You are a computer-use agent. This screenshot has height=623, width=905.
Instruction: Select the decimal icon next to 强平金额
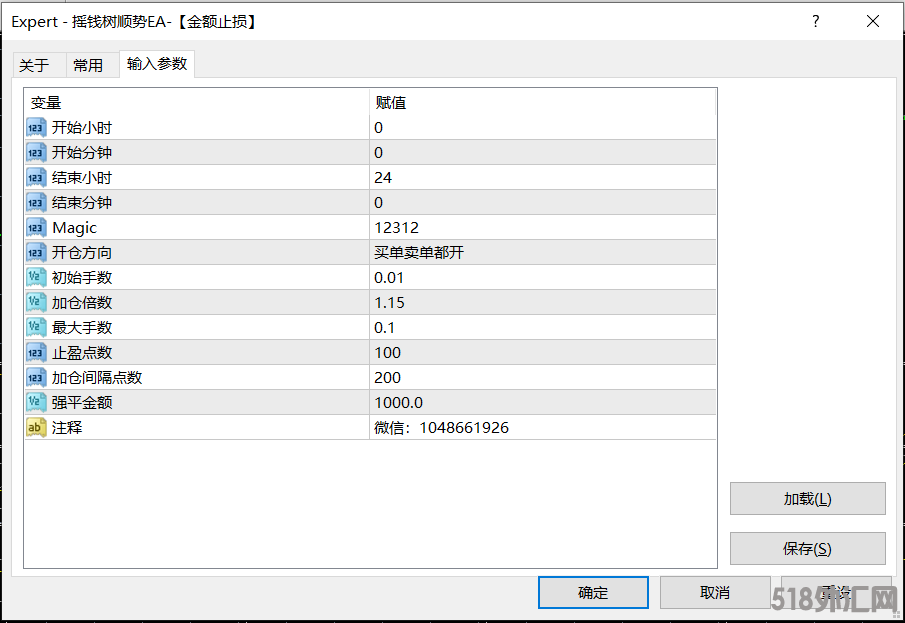[35, 402]
